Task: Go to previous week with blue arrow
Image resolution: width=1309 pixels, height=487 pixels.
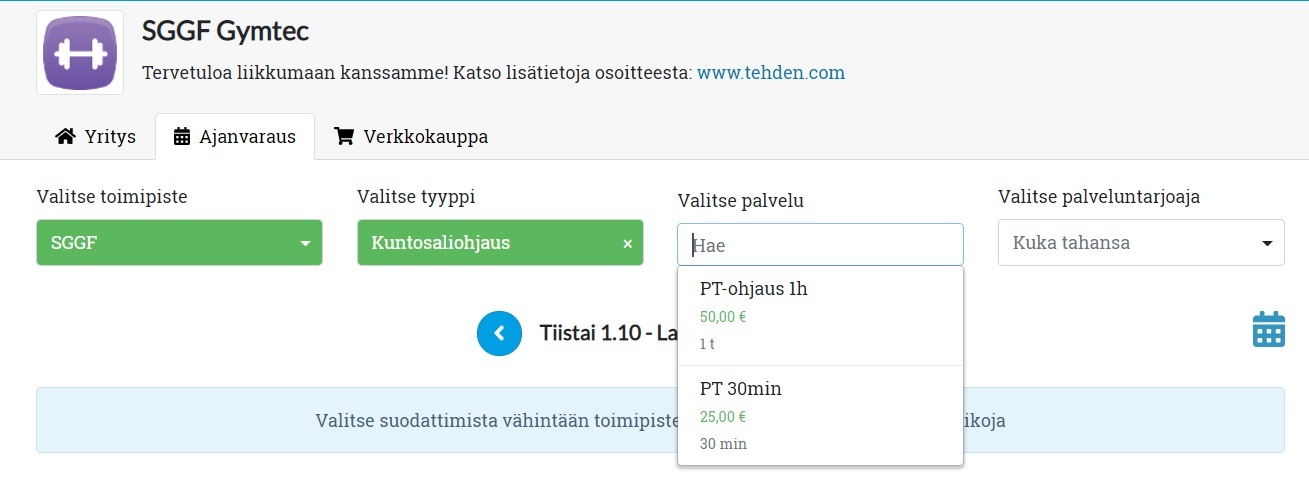Action: [x=500, y=333]
